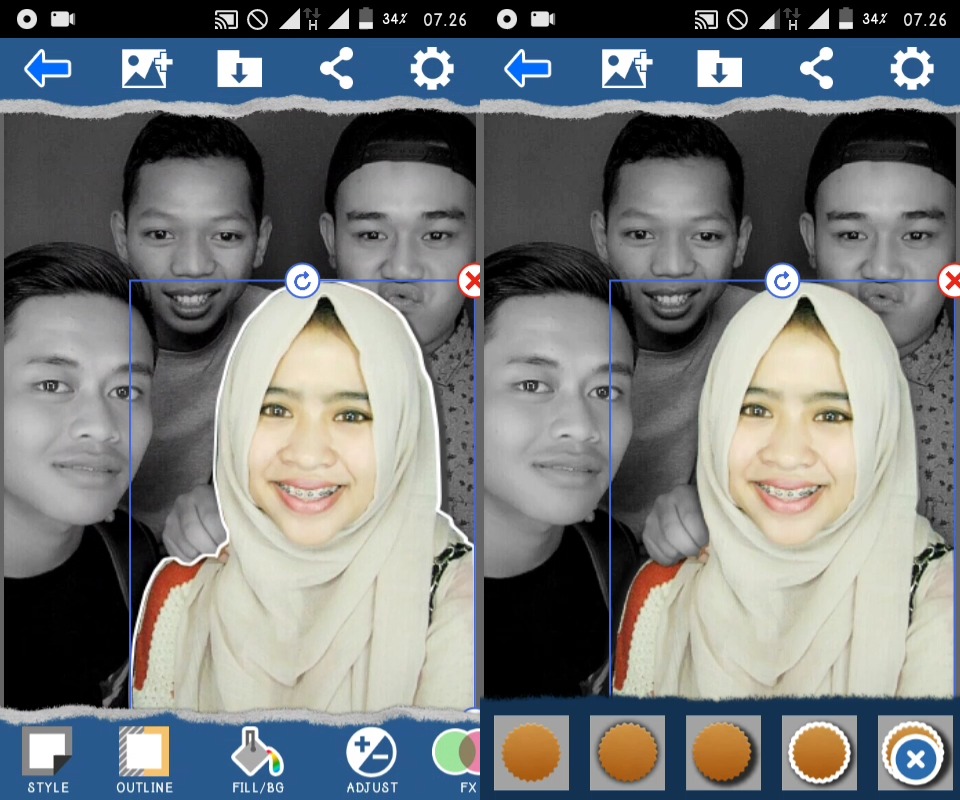Tap the add image icon on right screen

click(x=627, y=69)
